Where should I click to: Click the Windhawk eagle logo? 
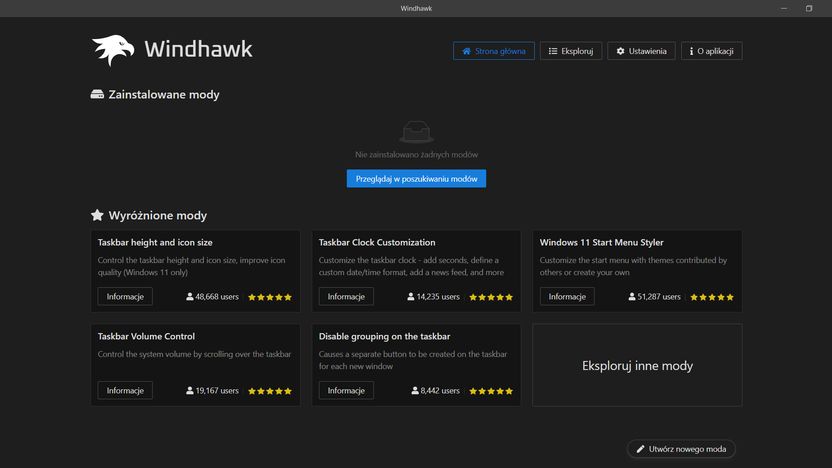[112, 50]
